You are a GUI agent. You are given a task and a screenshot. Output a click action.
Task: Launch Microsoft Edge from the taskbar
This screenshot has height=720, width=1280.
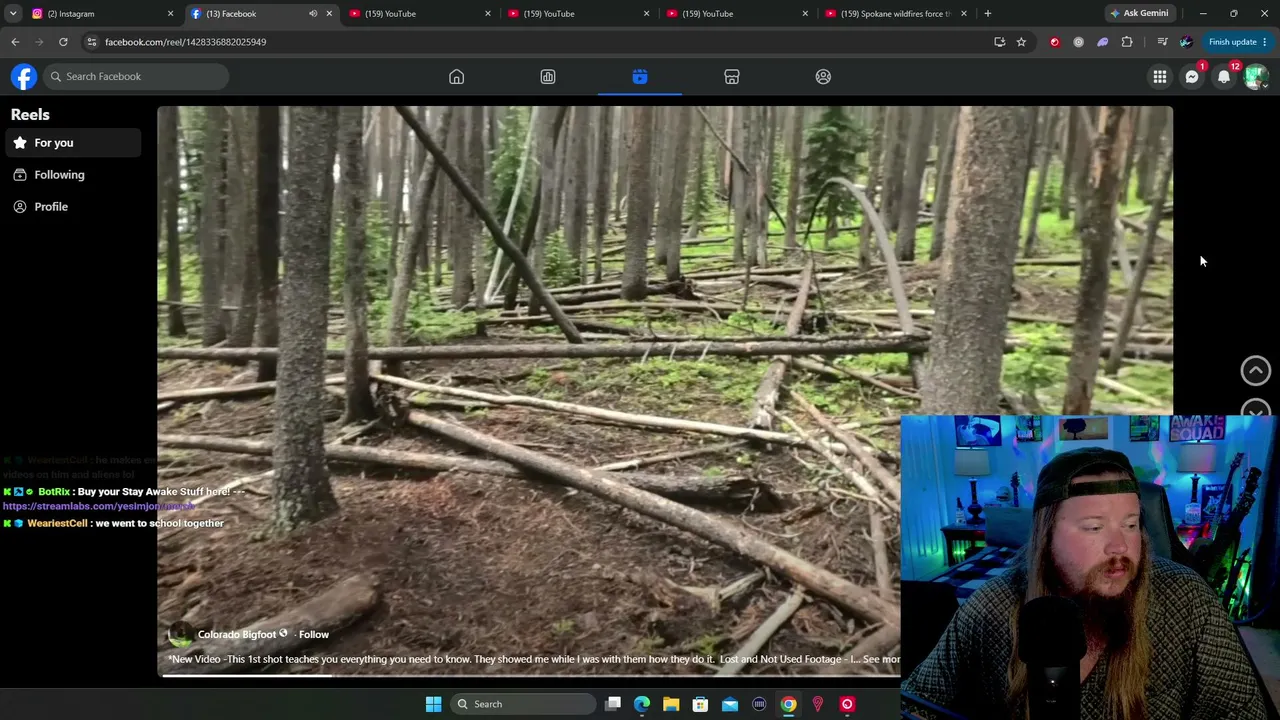642,704
